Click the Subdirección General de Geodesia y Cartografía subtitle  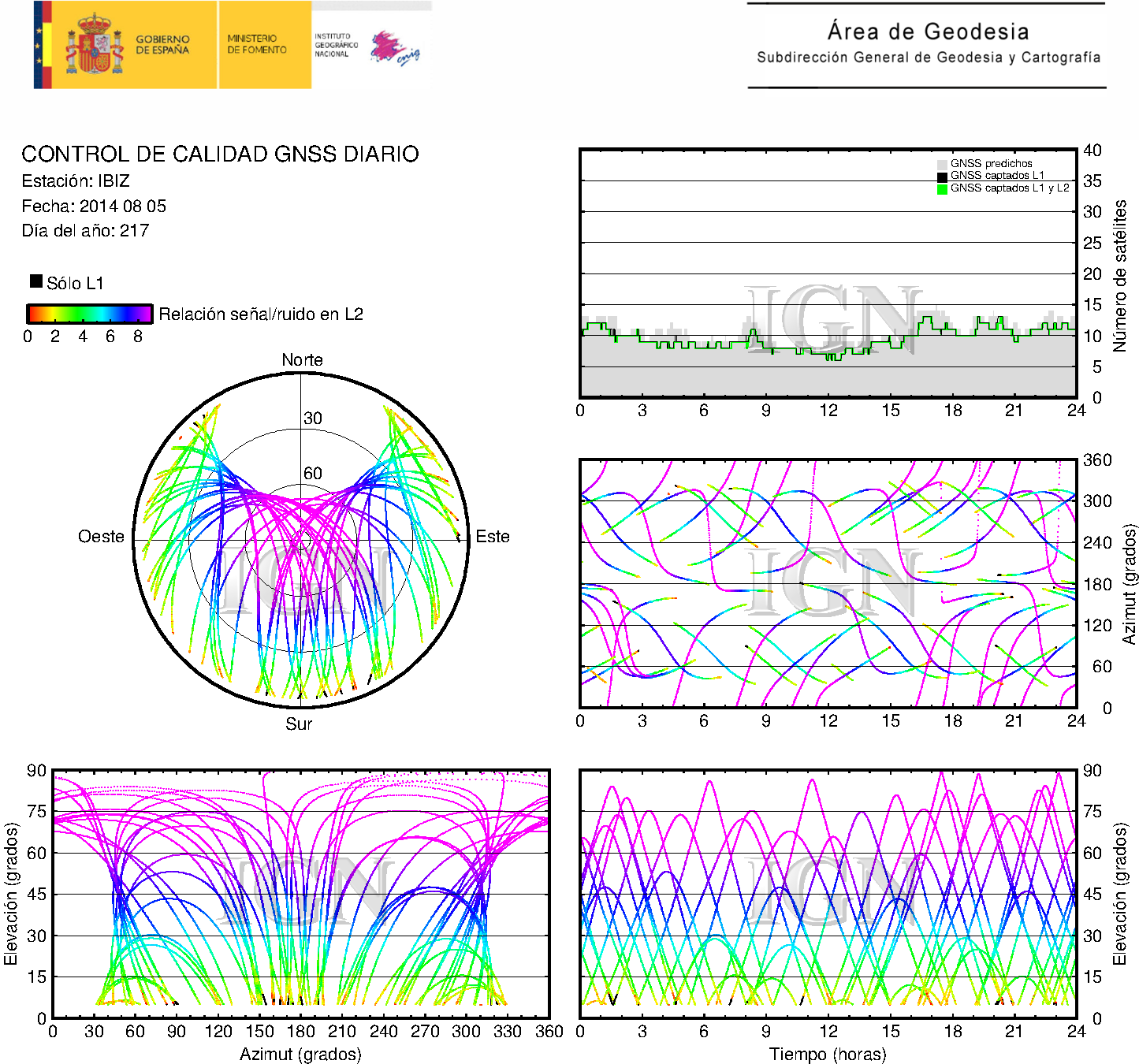click(928, 58)
